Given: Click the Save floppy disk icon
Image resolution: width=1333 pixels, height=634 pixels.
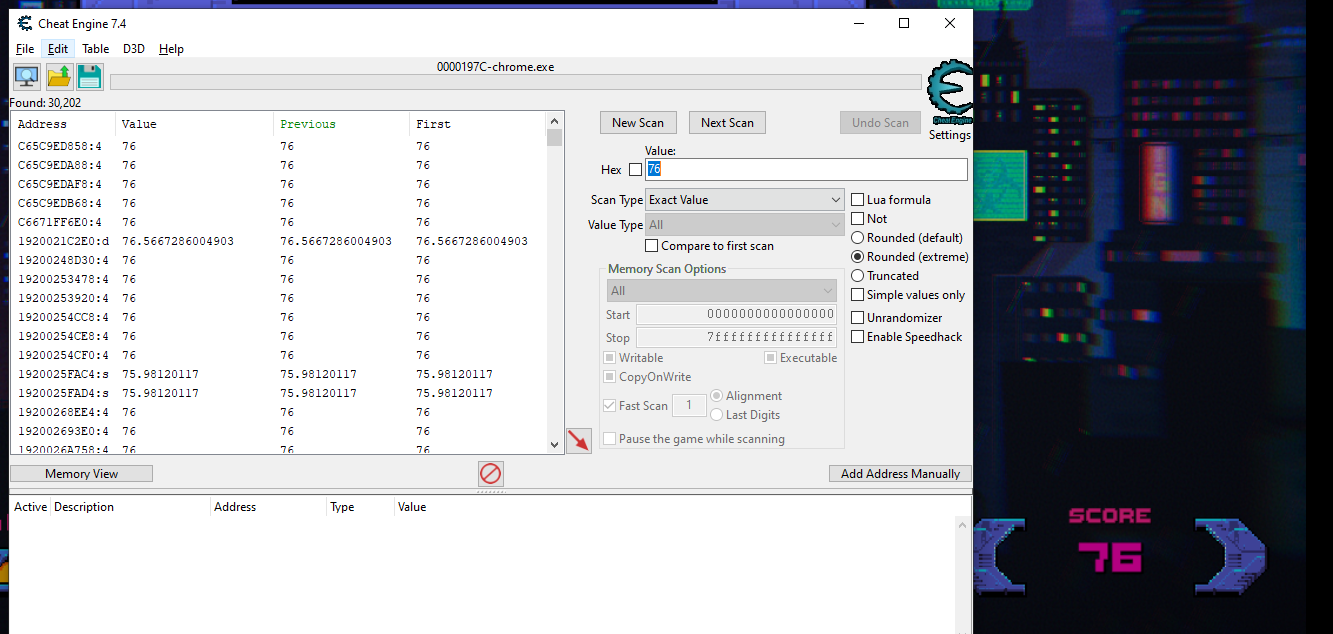Looking at the screenshot, I should [90, 76].
